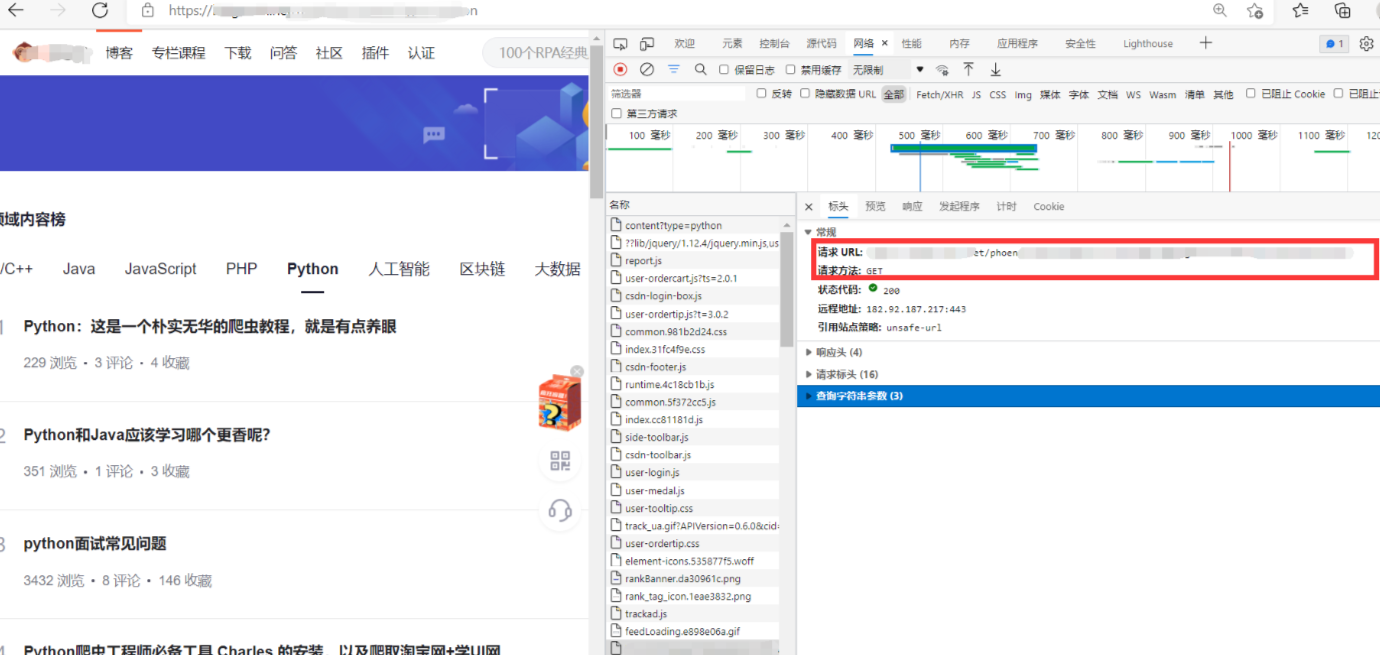Select the 全部 filter button
The image size is (1380, 655).
click(x=893, y=95)
